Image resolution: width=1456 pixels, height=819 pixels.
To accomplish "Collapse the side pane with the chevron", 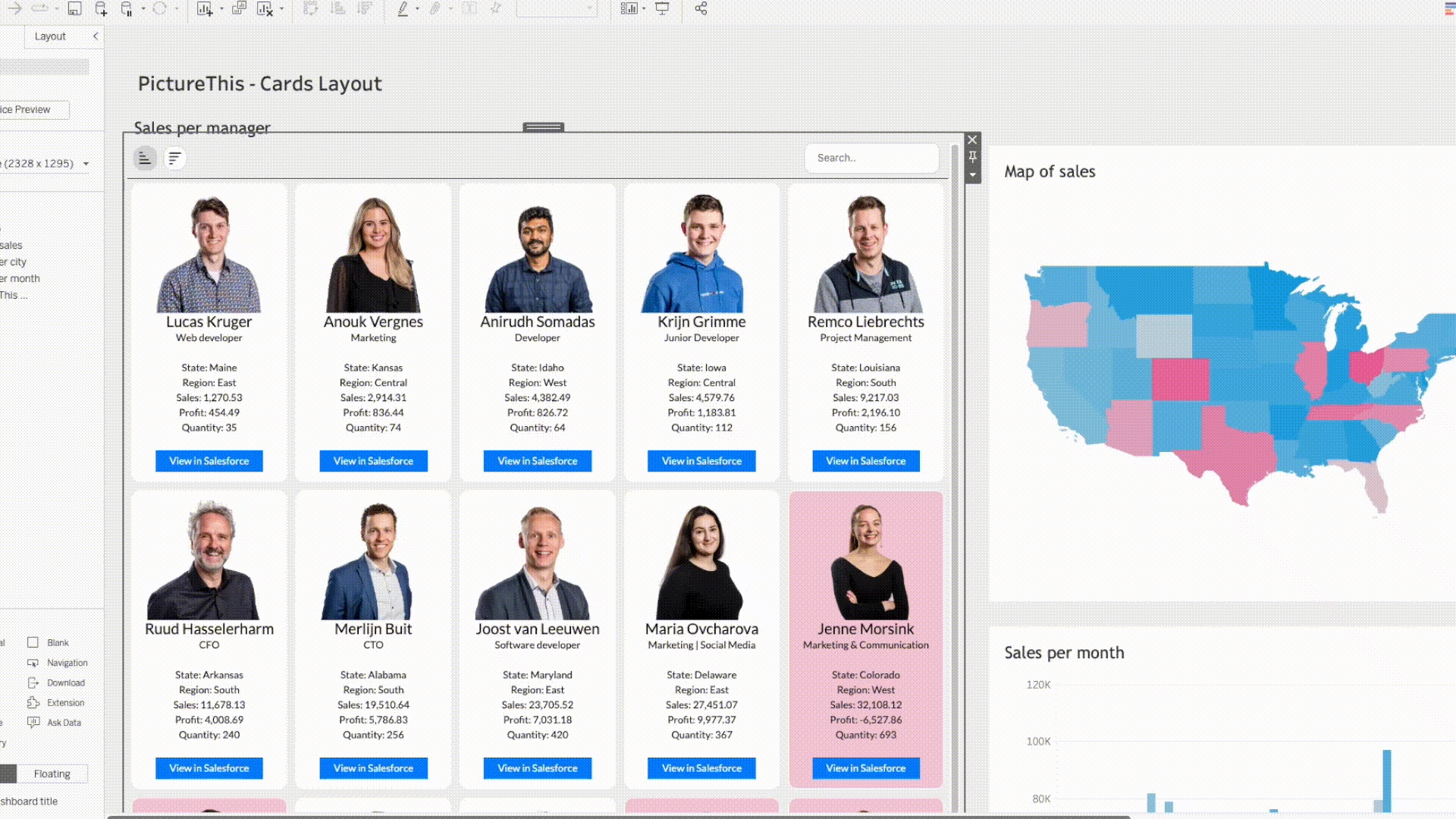I will tap(96, 36).
